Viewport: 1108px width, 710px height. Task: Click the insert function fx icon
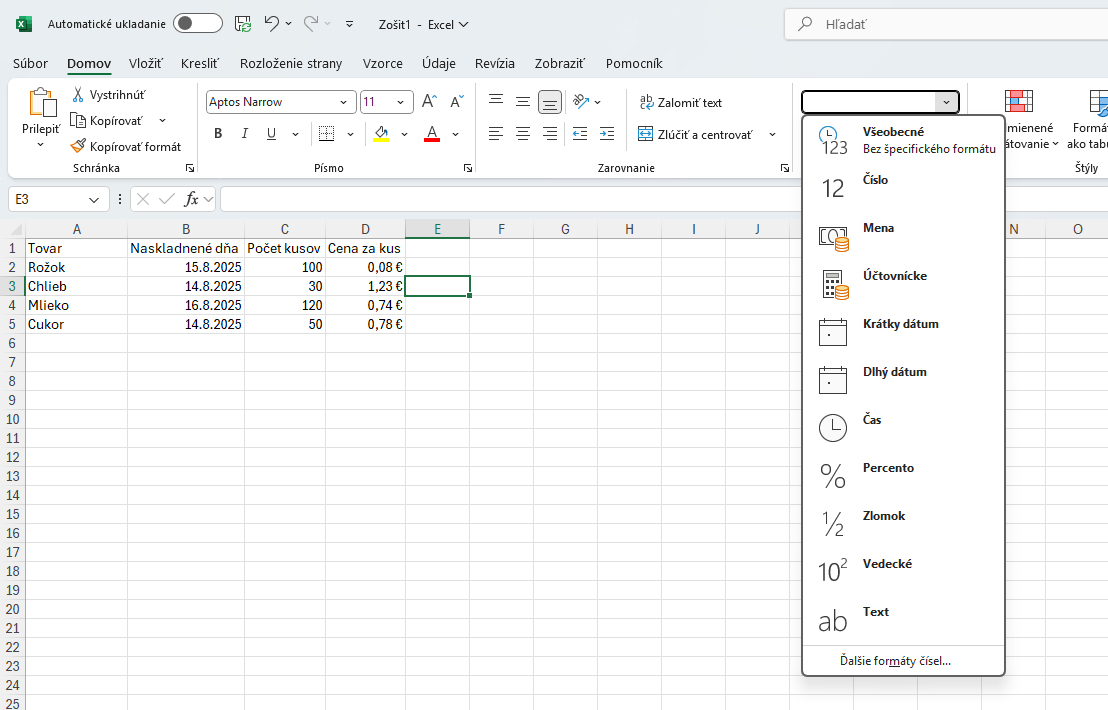coord(191,199)
